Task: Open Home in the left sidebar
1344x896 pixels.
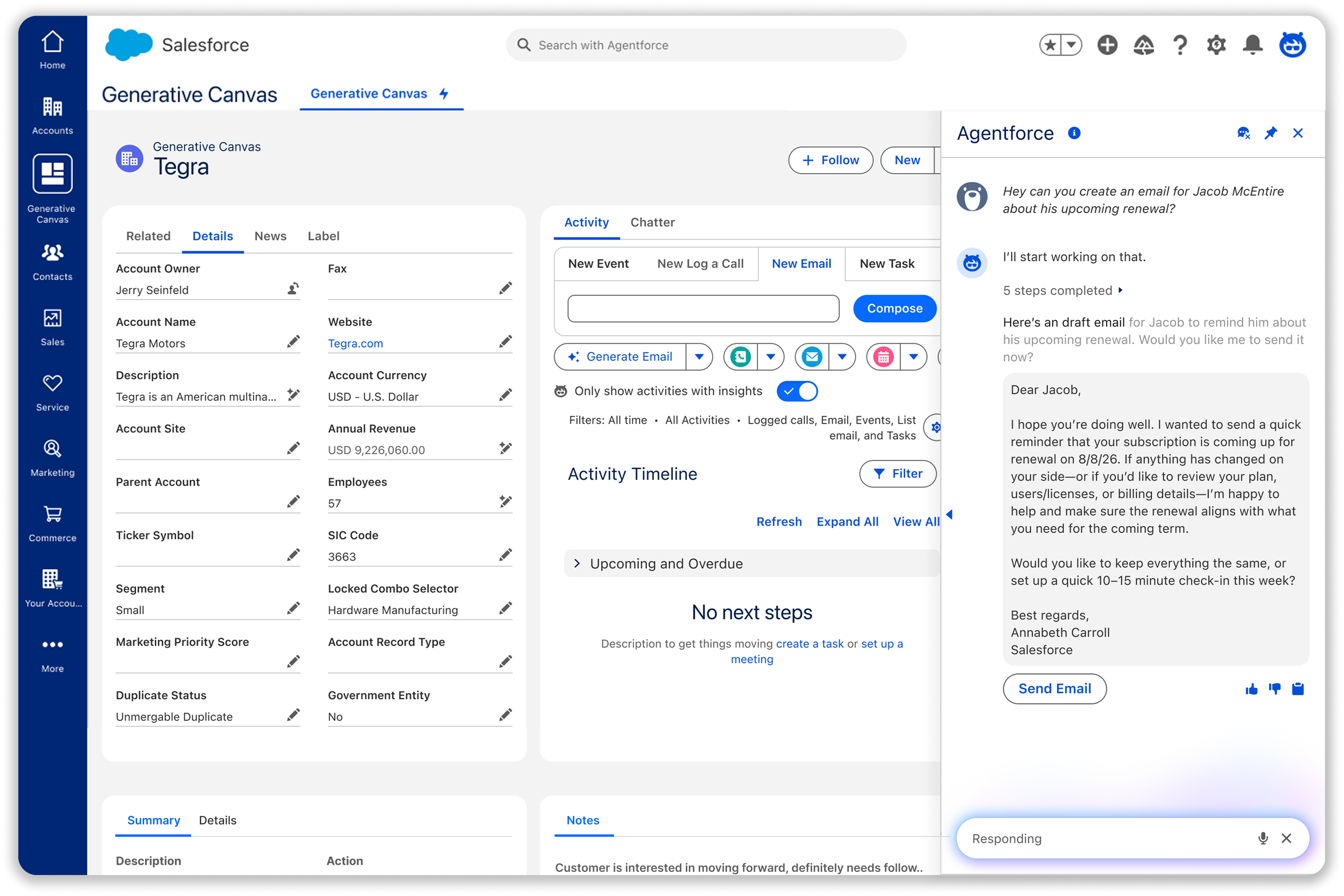Action: pos(52,50)
